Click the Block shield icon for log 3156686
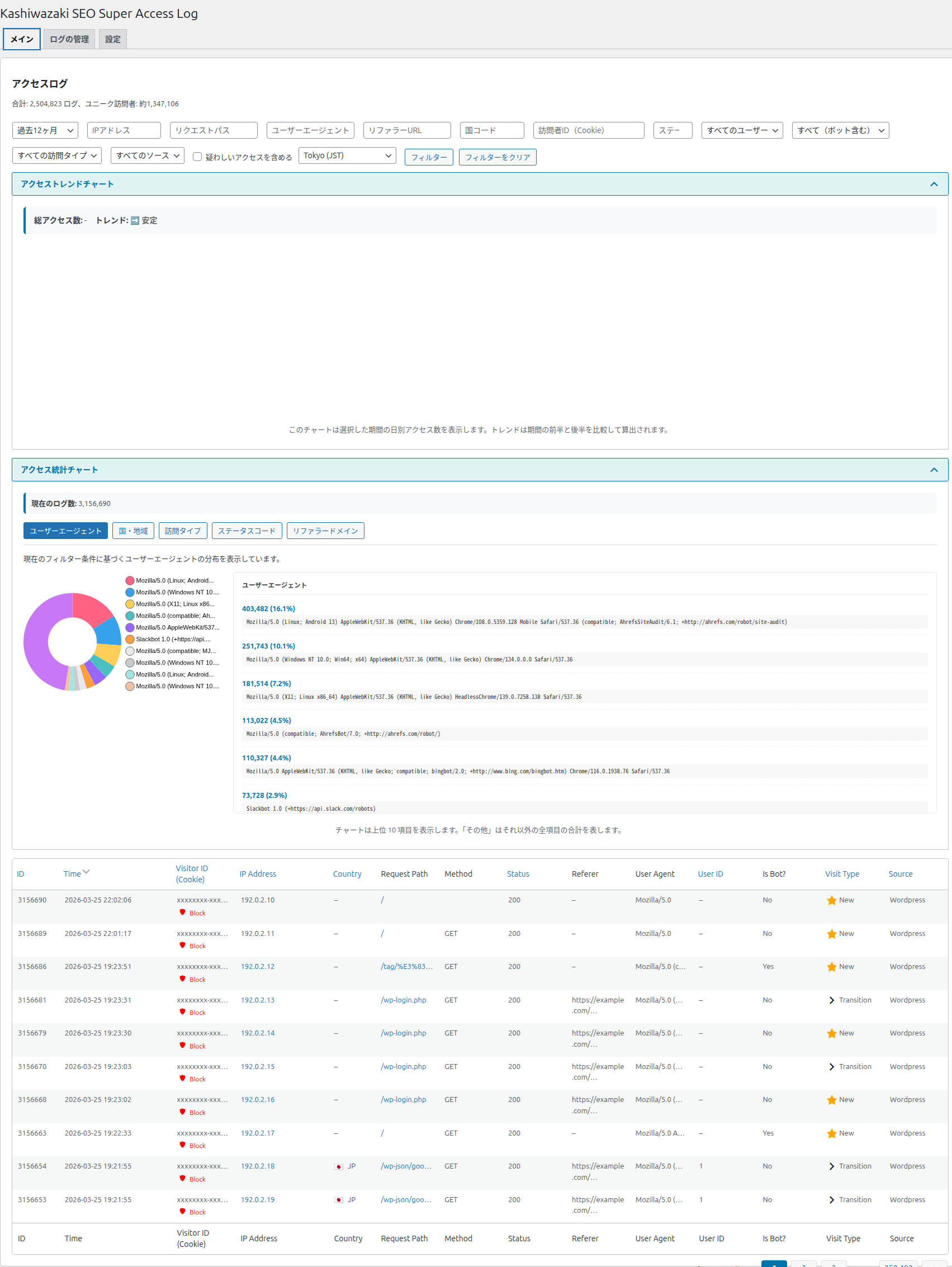 [182, 978]
